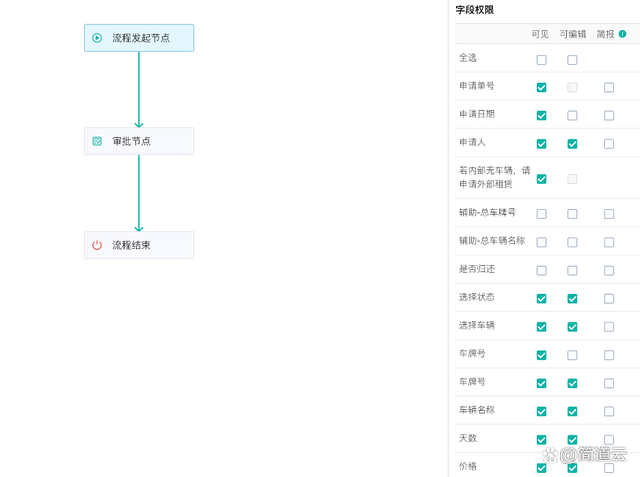Screen dimensions: 640x477
Task: Check 可见 for 辅助-总车牌号 field
Action: 541,214
